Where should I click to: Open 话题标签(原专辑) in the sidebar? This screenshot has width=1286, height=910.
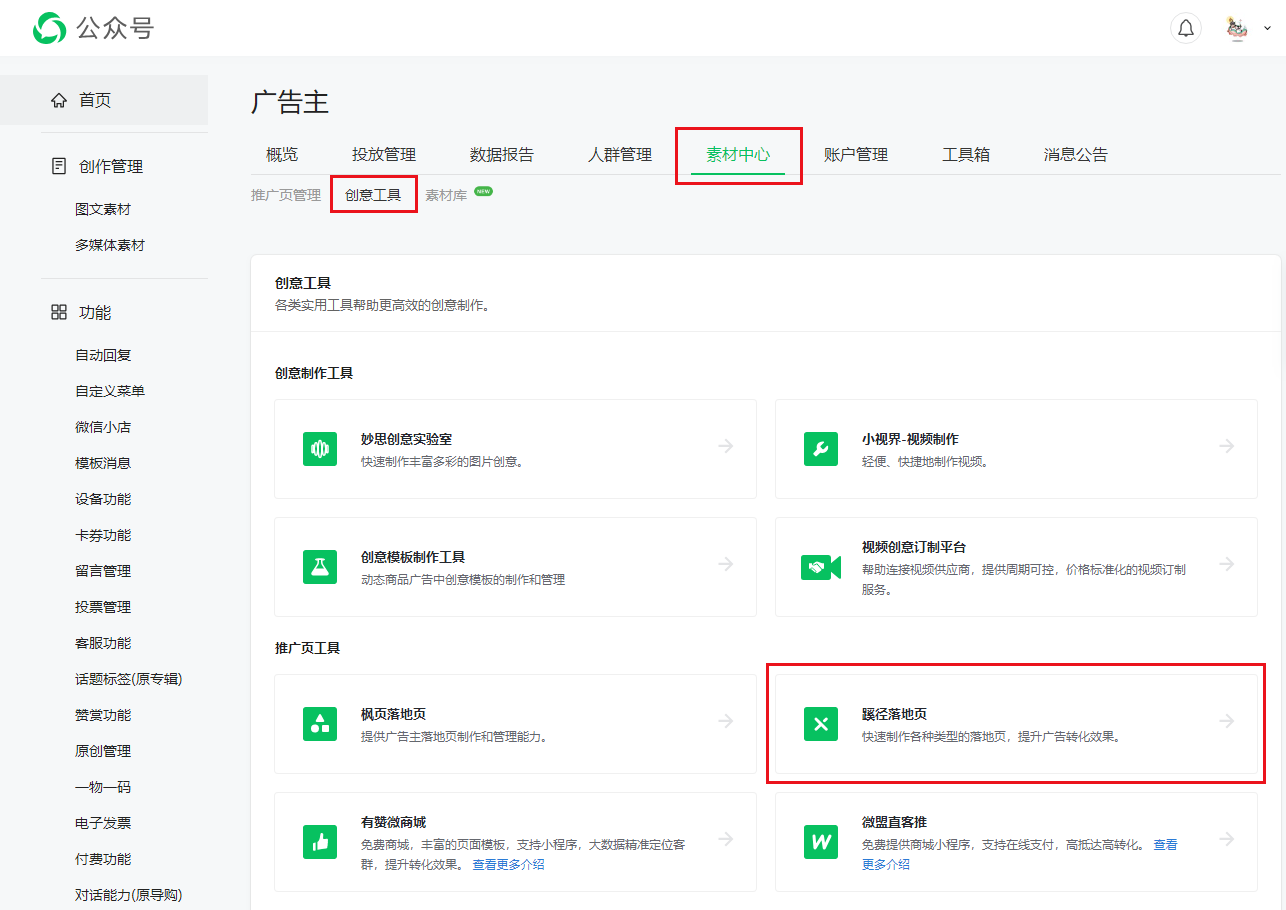(129, 679)
